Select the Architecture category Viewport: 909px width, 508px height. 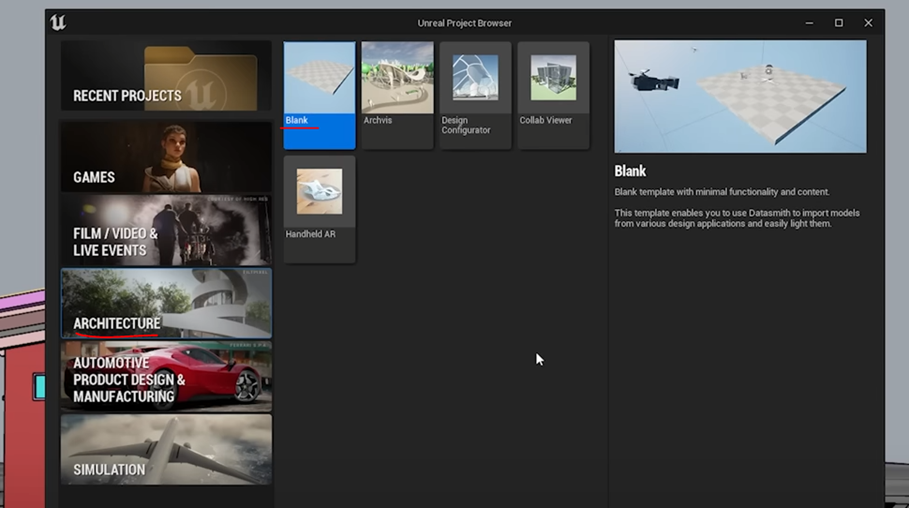tap(166, 303)
